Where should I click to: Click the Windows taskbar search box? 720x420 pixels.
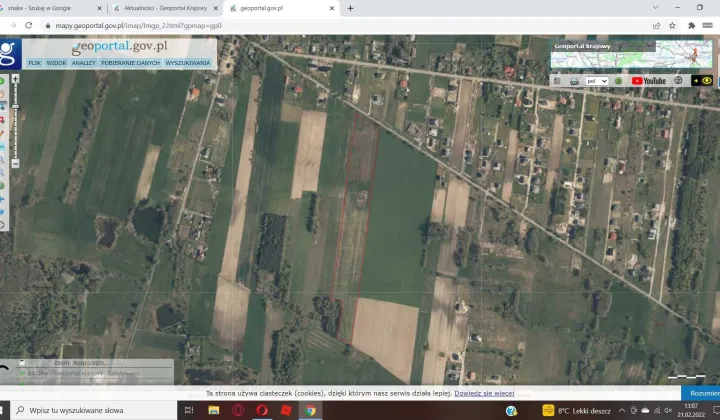(x=94, y=410)
